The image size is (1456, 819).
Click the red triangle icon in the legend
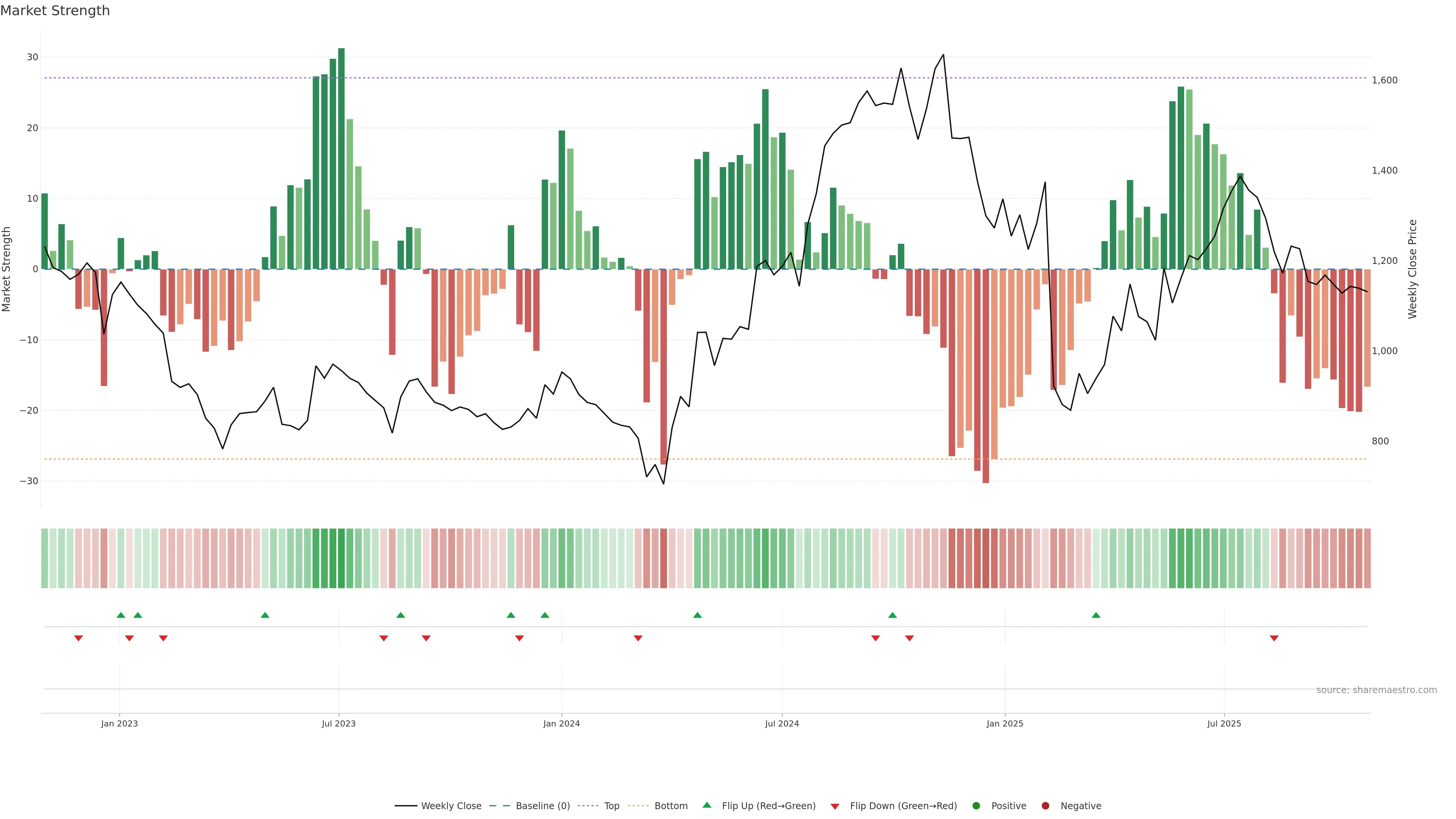tap(835, 806)
